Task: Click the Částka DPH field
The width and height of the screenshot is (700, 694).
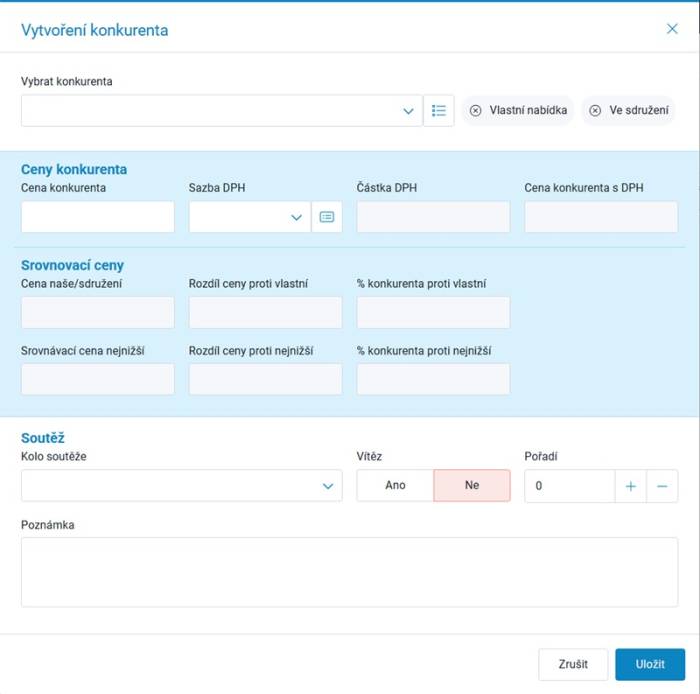Action: (x=433, y=217)
